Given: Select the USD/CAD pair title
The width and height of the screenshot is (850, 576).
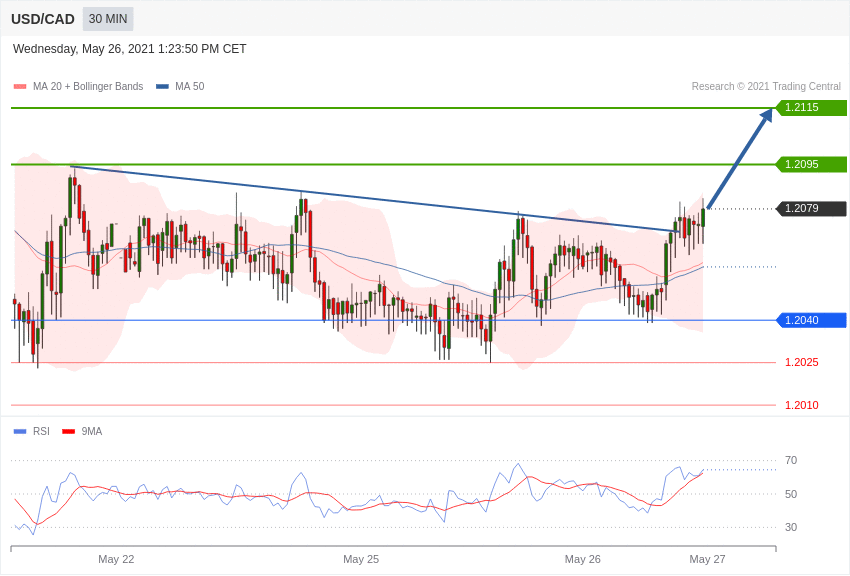Looking at the screenshot, I should pyautogui.click(x=43, y=20).
